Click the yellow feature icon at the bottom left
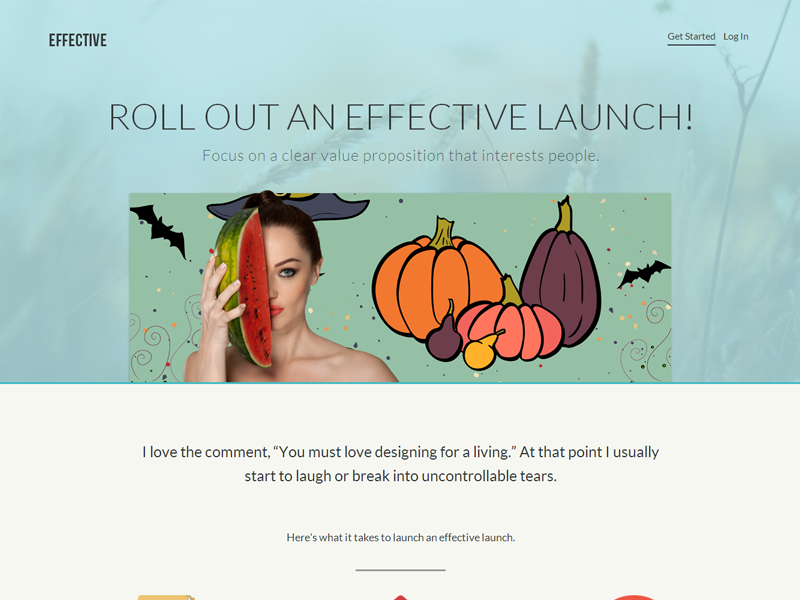Image resolution: width=800 pixels, height=600 pixels. [x=166, y=597]
